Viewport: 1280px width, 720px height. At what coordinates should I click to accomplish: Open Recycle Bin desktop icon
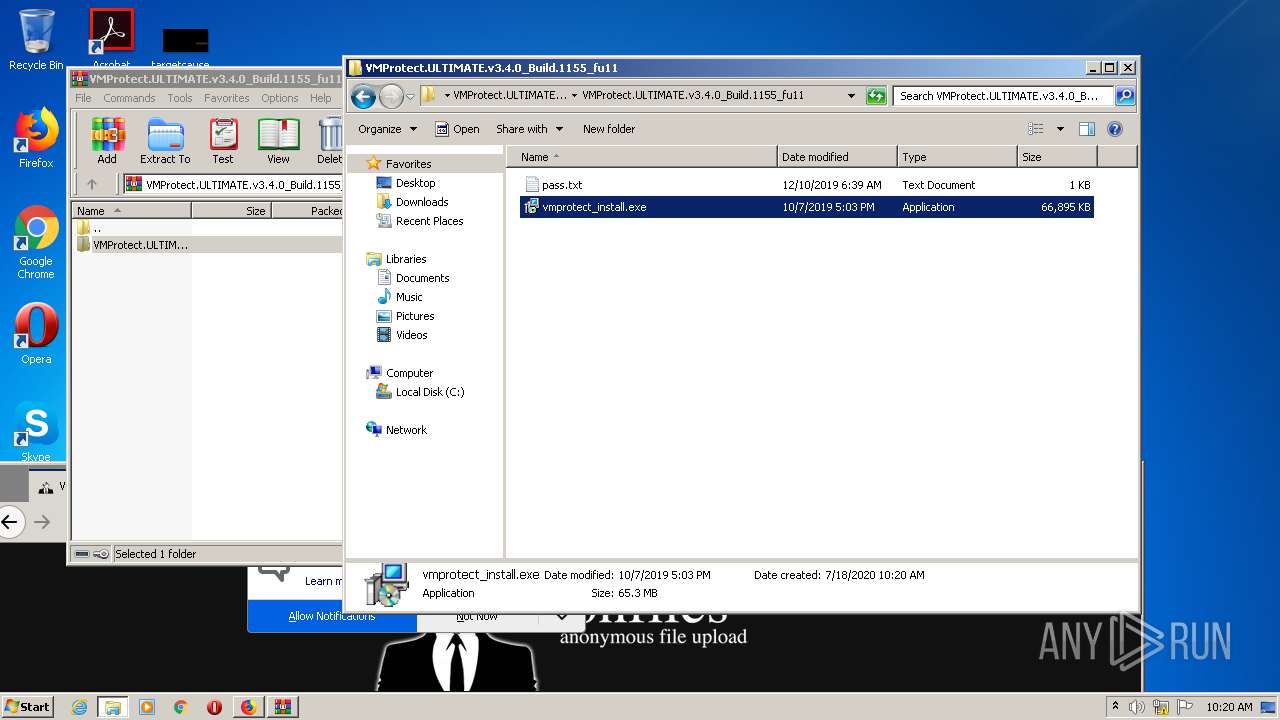click(36, 40)
